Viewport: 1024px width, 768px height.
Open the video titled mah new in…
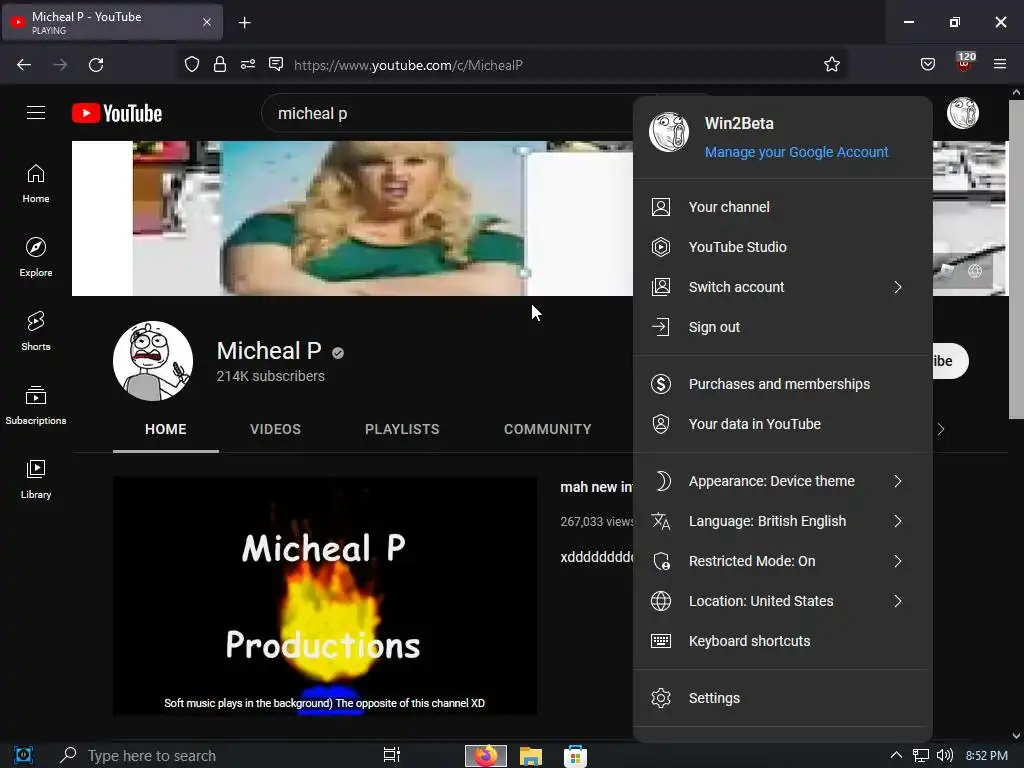click(x=596, y=487)
